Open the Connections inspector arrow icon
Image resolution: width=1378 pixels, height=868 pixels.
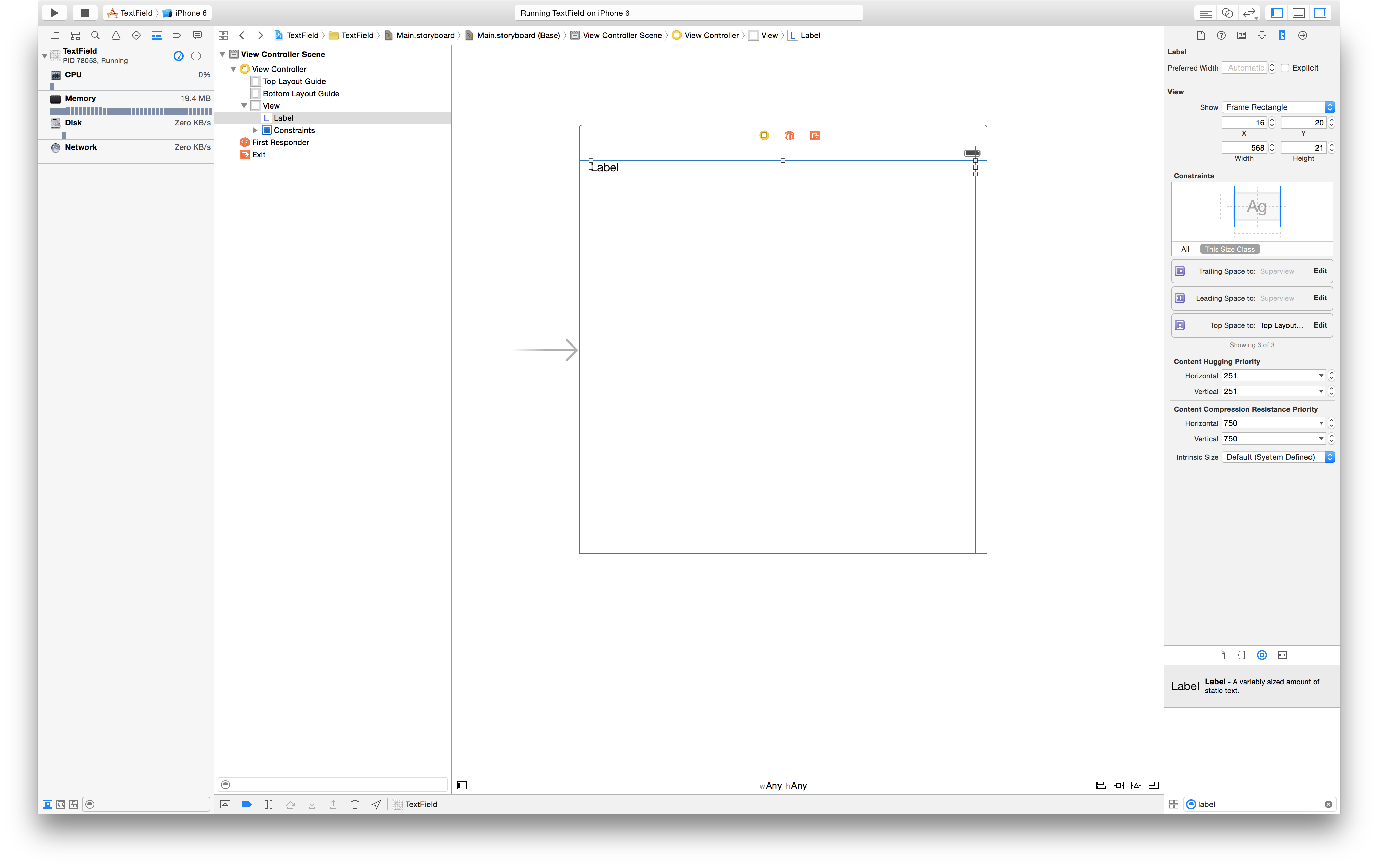coord(1302,36)
